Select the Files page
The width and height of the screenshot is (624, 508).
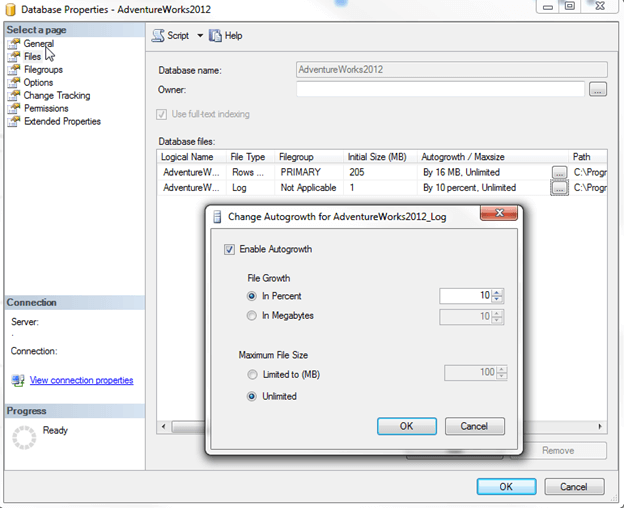pyautogui.click(x=32, y=56)
